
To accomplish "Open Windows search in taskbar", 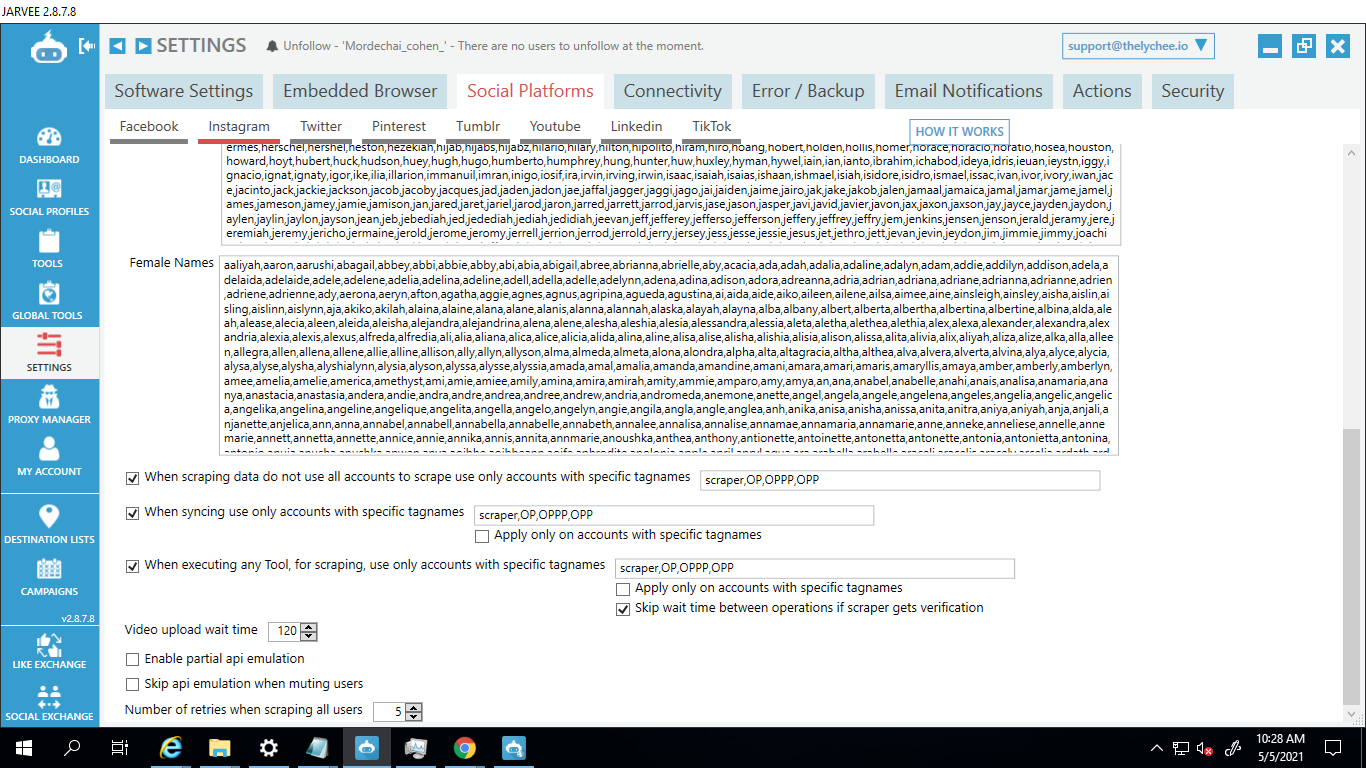I will point(72,747).
